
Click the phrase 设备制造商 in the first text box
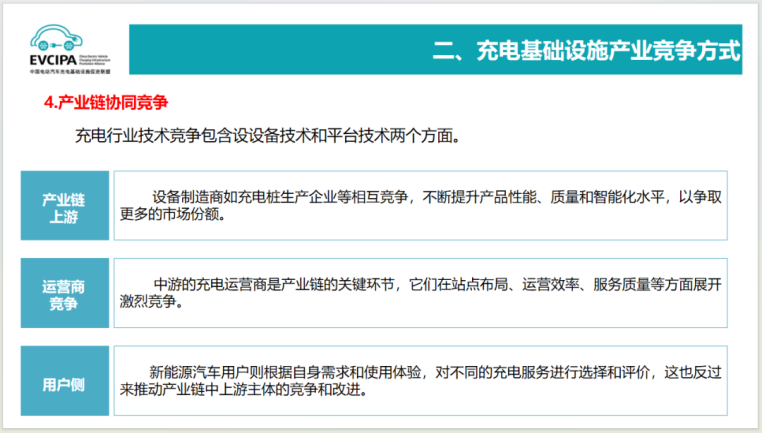(x=188, y=197)
